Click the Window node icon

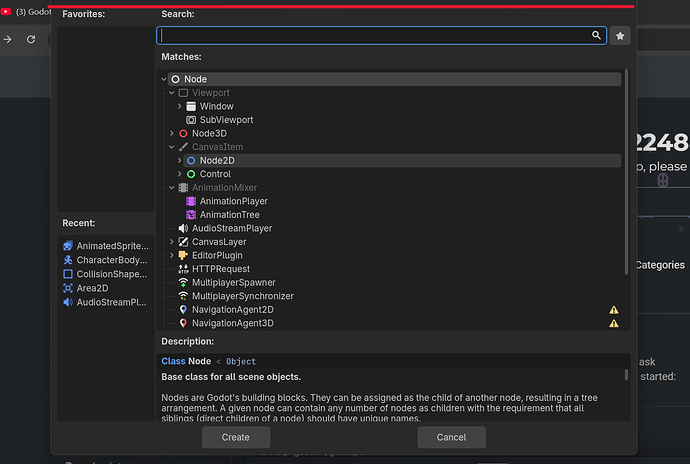pos(191,107)
